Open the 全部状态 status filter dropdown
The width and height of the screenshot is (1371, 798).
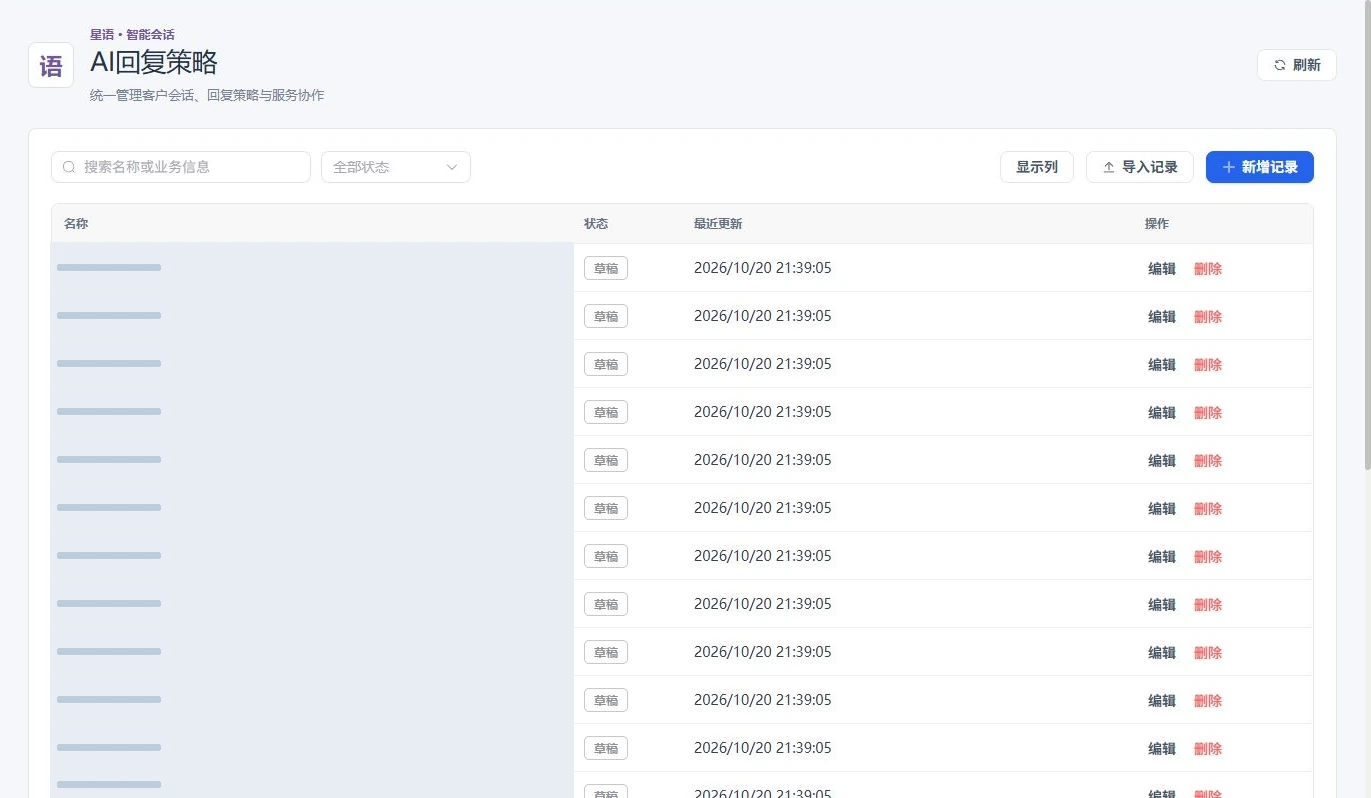coord(396,167)
